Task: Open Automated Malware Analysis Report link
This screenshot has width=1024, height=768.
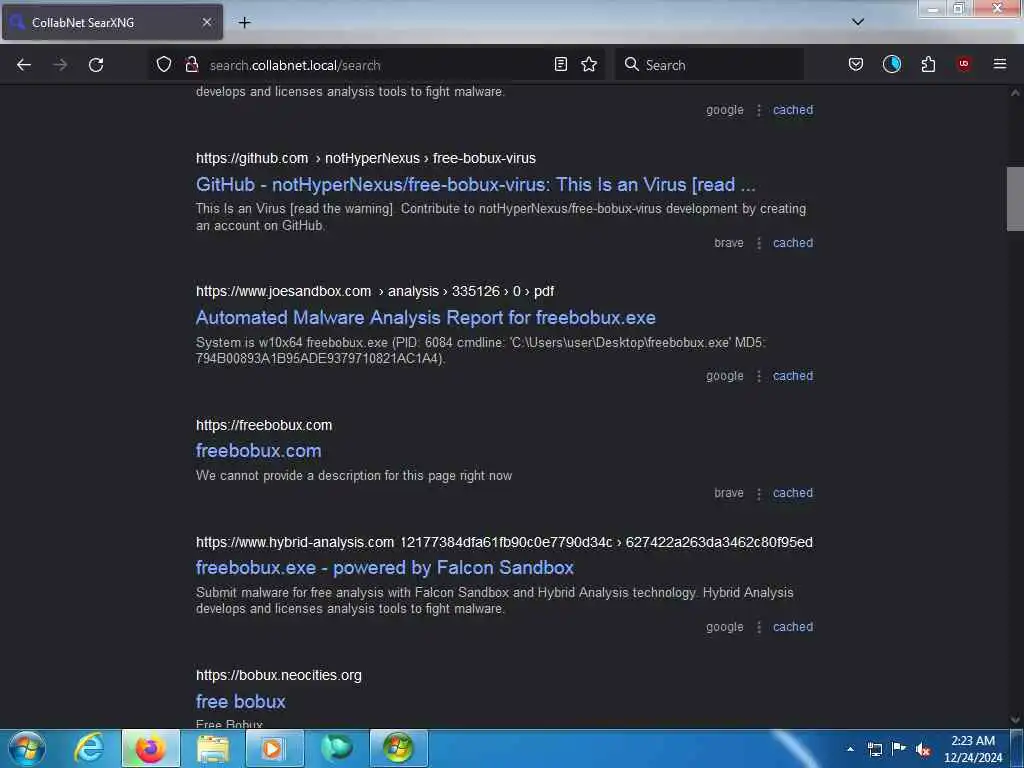Action: [426, 317]
